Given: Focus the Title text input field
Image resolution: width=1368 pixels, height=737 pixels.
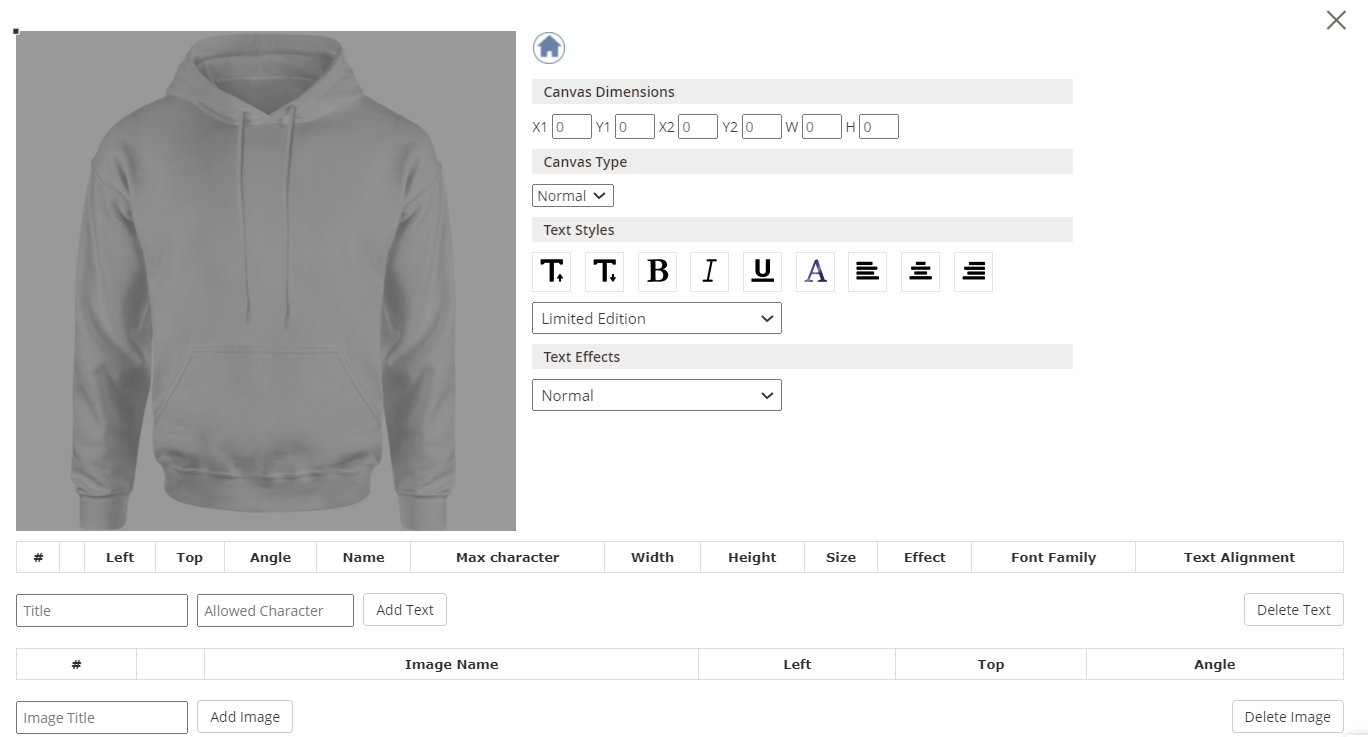Looking at the screenshot, I should click(x=102, y=611).
